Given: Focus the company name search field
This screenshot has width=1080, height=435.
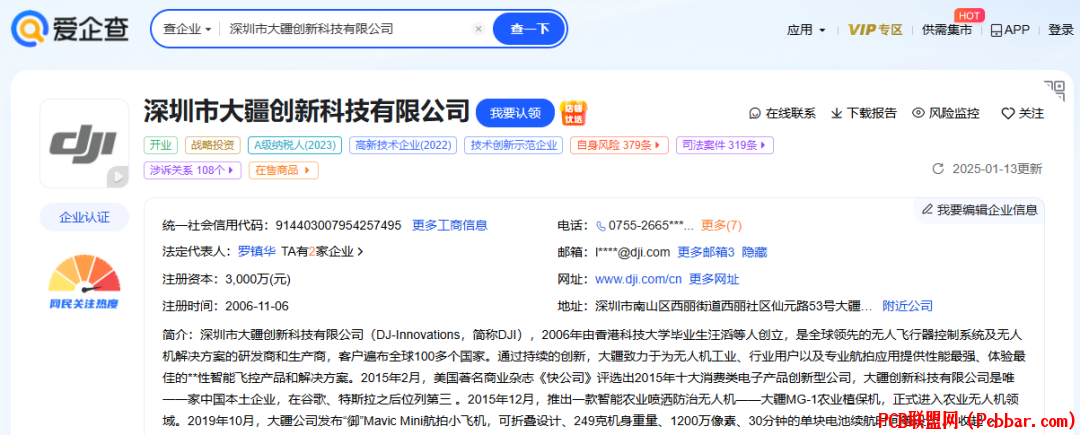Looking at the screenshot, I should pos(346,29).
